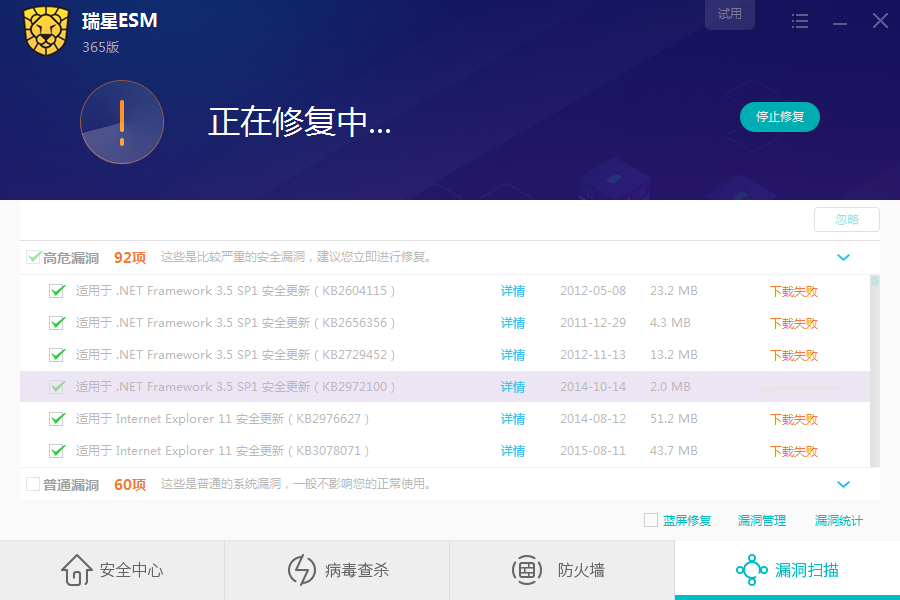Select the 漏洞扫描 tab

pos(787,570)
